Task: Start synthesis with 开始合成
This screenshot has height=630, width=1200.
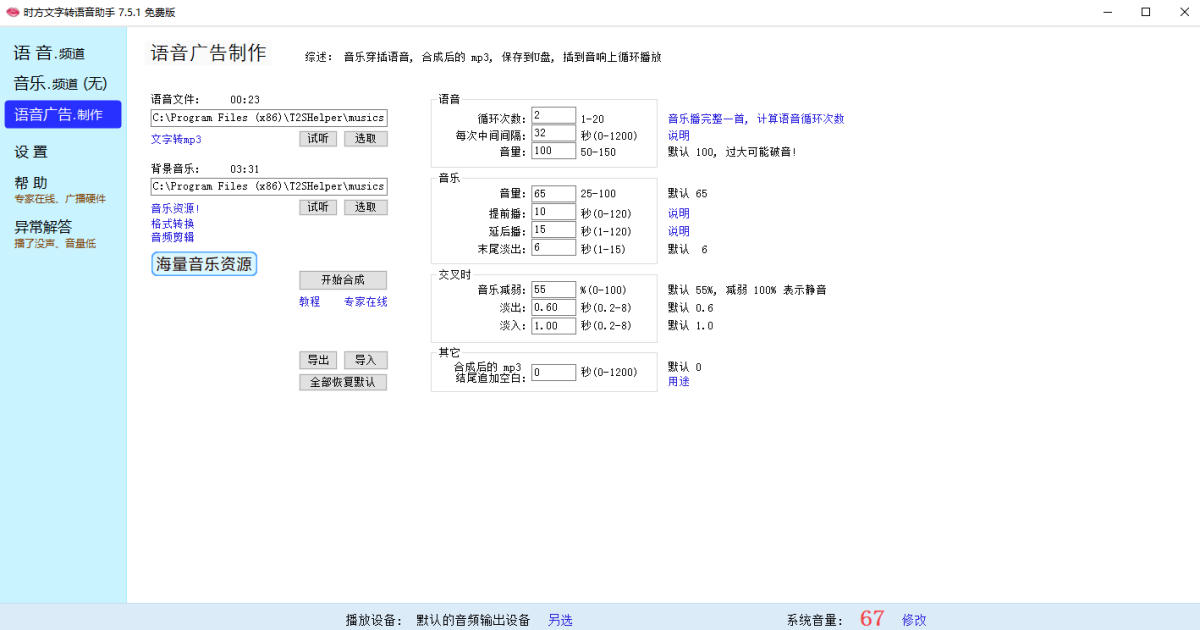Action: [342, 280]
